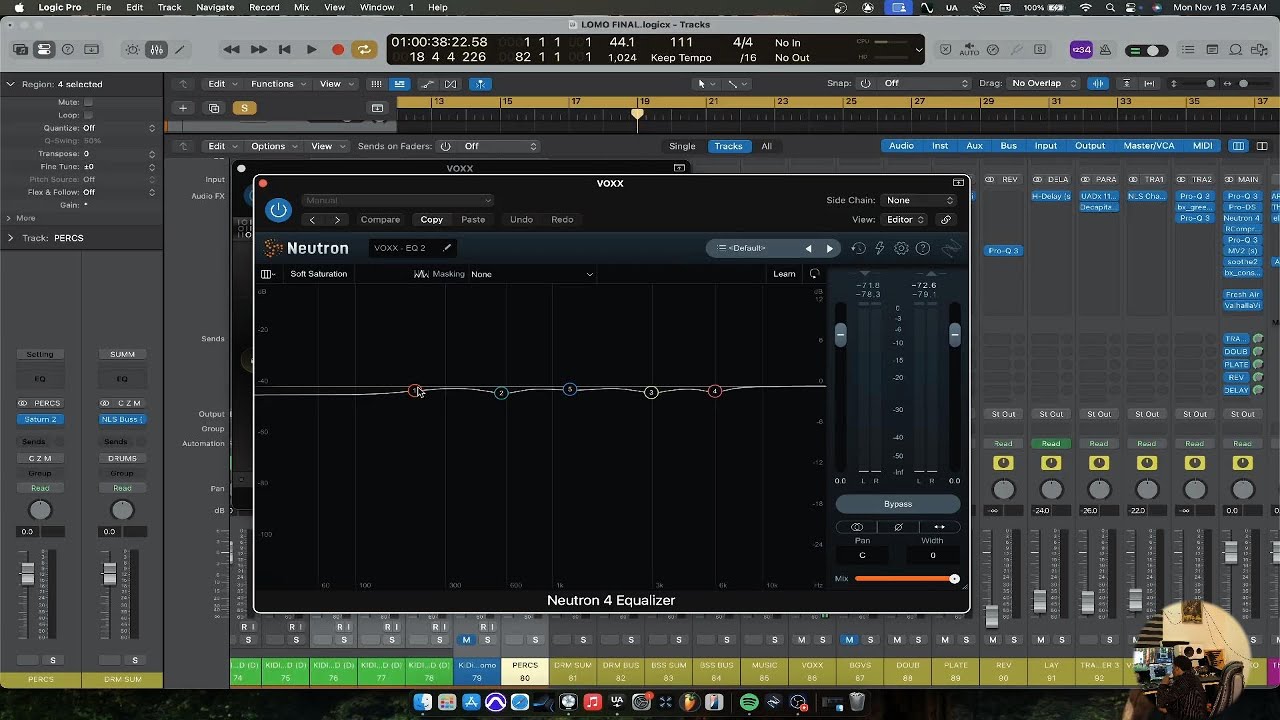Expand the Track PERCS disclosure
Image resolution: width=1280 pixels, height=720 pixels.
point(10,238)
